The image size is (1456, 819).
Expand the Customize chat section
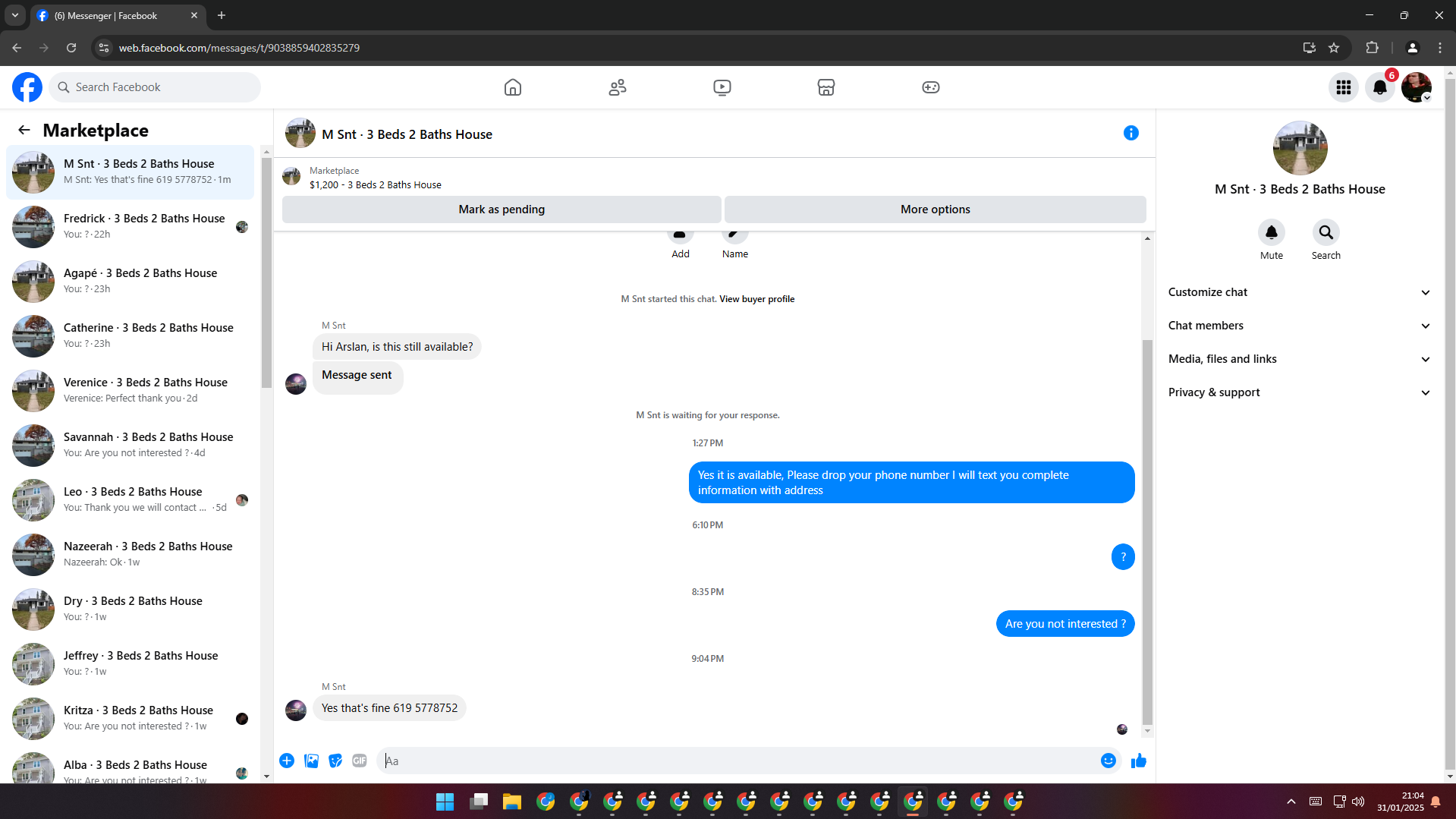click(1299, 292)
